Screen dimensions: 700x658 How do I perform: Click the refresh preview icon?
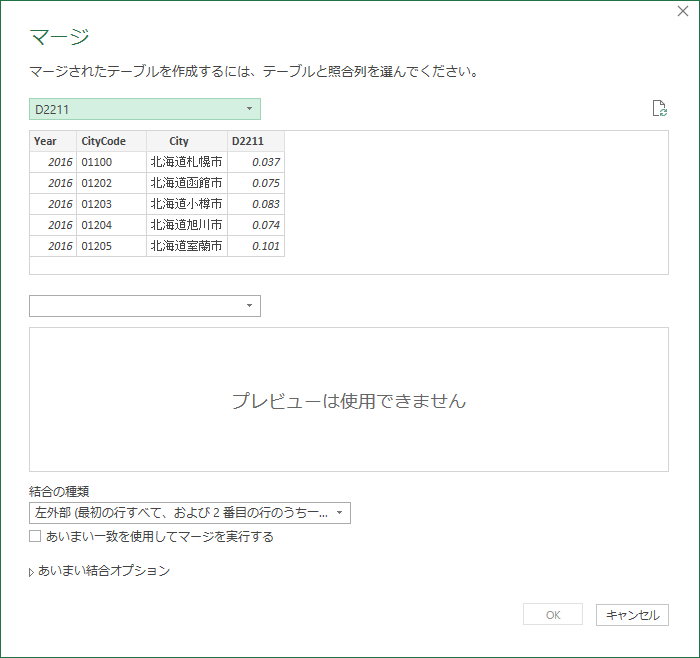coord(659,109)
